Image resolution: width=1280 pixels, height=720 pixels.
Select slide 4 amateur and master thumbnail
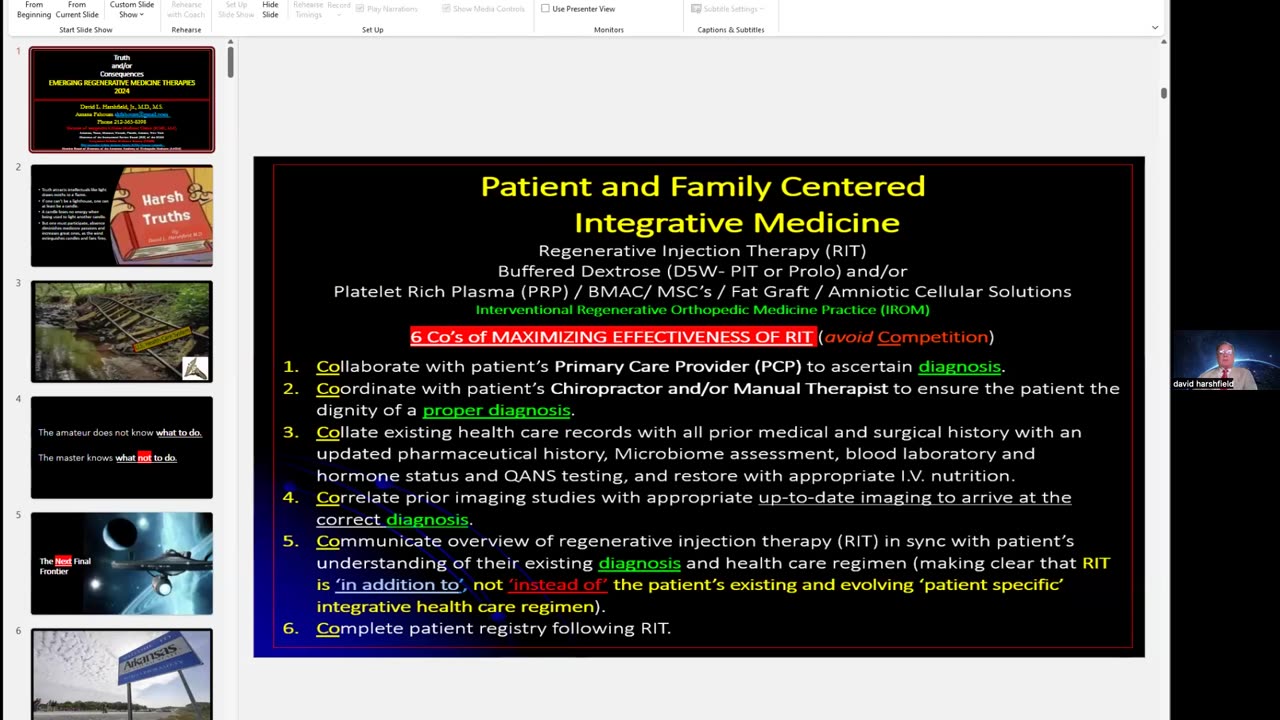122,447
